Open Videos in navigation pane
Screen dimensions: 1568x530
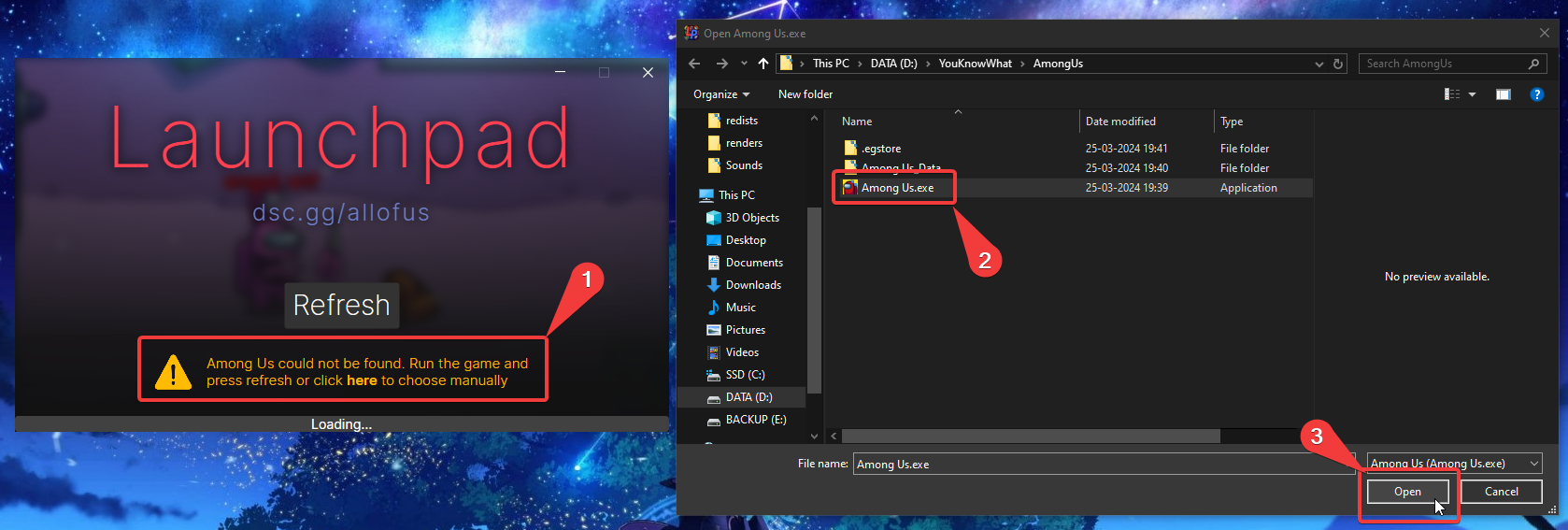click(x=742, y=352)
